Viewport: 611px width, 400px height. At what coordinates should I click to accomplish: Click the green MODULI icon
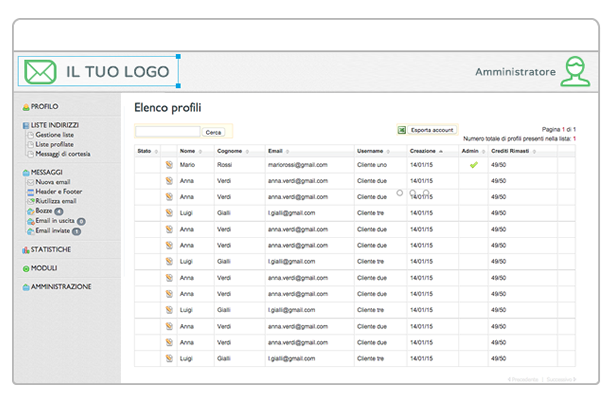pyautogui.click(x=26, y=269)
